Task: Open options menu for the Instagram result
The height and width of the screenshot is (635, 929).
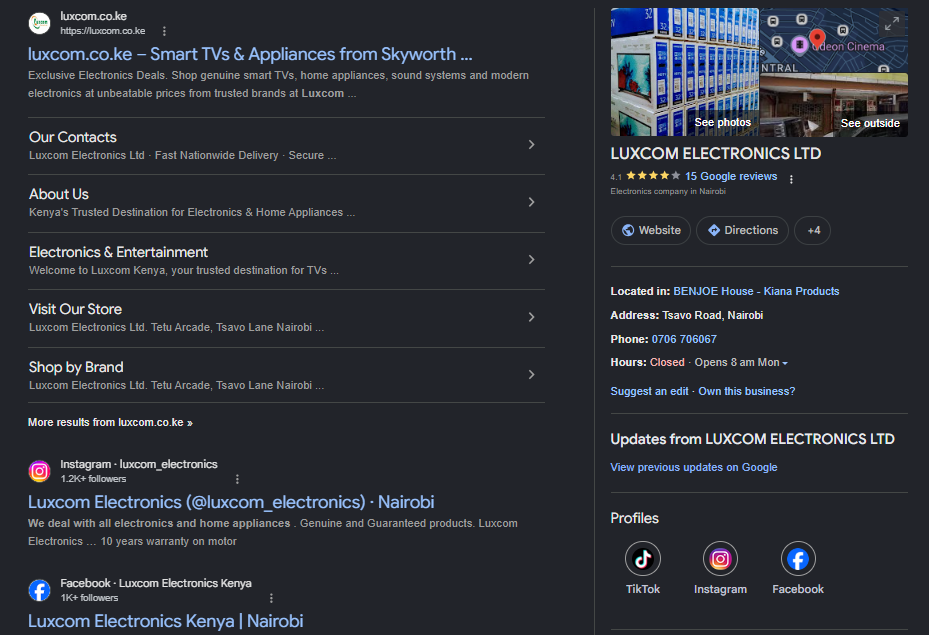Action: [x=237, y=479]
